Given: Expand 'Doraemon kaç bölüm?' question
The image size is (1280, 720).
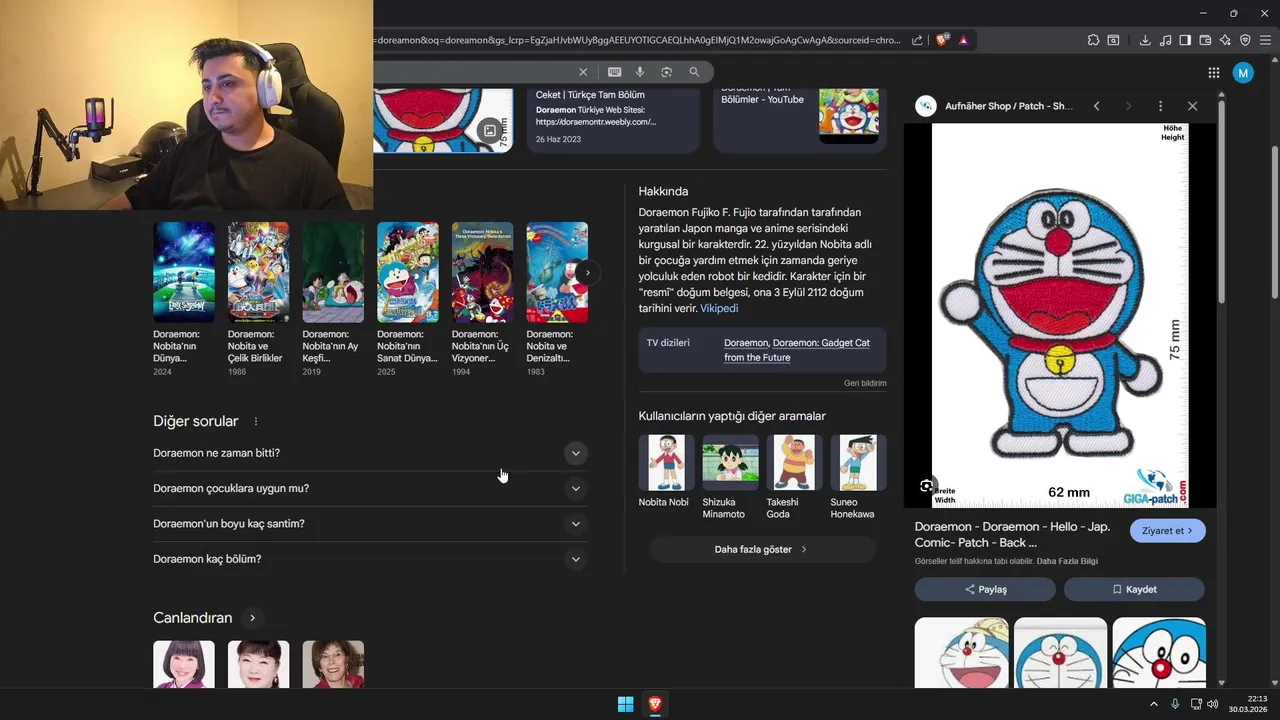Looking at the screenshot, I should tap(370, 559).
